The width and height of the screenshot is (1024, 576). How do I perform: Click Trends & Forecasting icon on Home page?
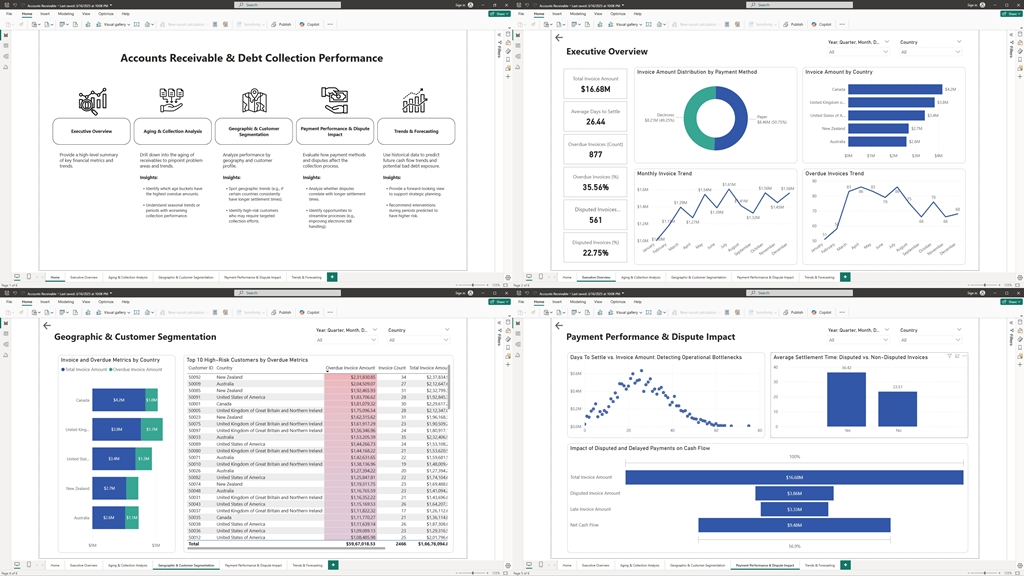coord(415,100)
